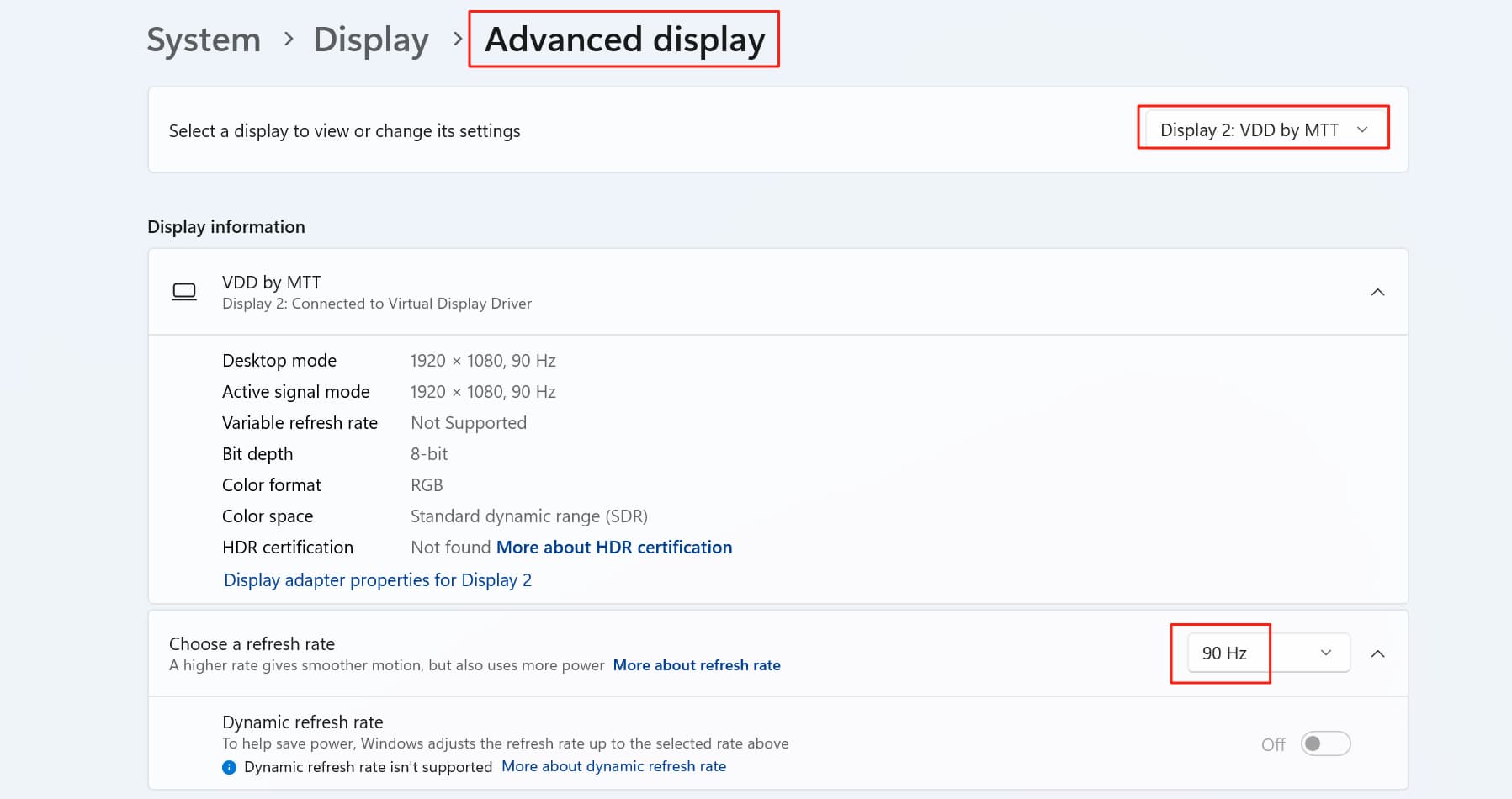
Task: Click the Advanced display page title
Action: [624, 40]
